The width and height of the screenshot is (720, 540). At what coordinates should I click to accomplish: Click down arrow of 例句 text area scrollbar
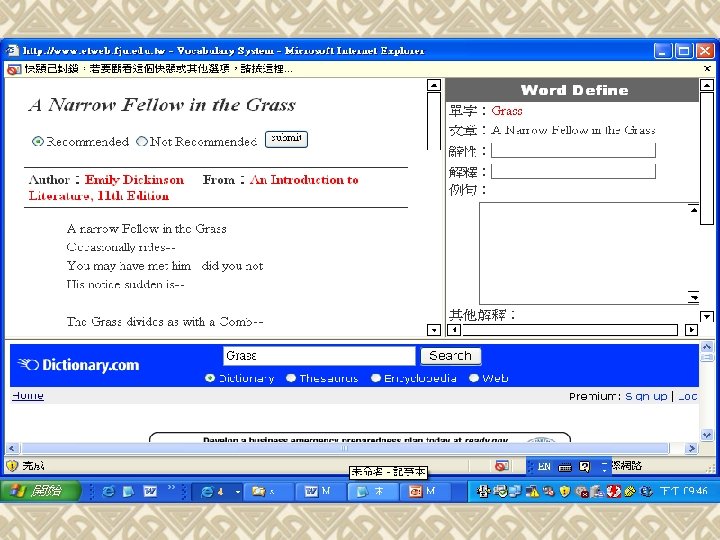(693, 298)
